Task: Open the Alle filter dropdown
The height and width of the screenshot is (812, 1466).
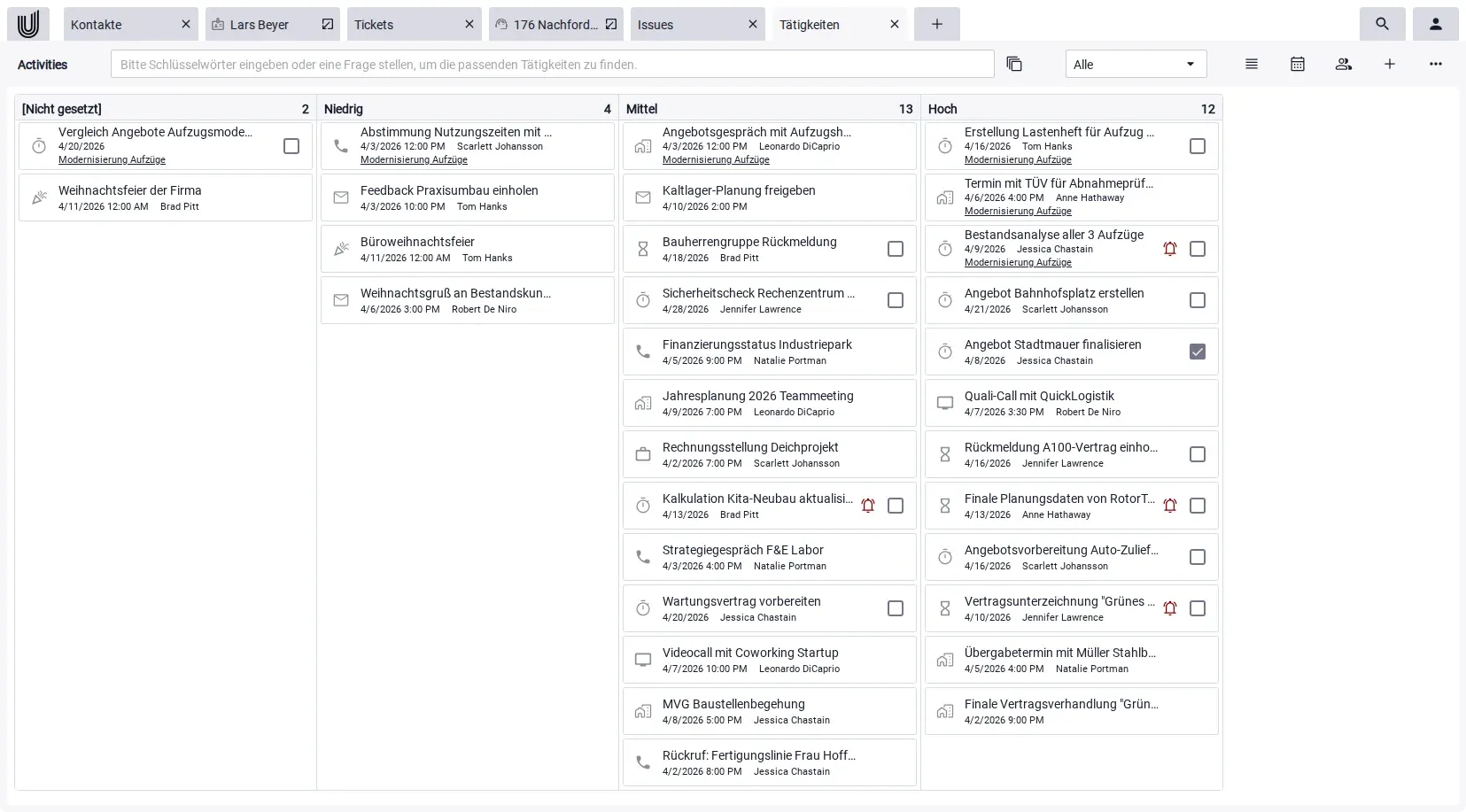Action: pyautogui.click(x=1136, y=64)
